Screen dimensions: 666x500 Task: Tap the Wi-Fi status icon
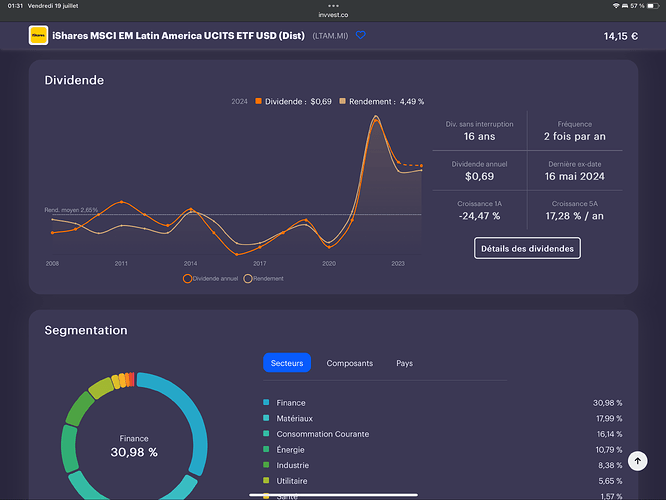coord(615,6)
